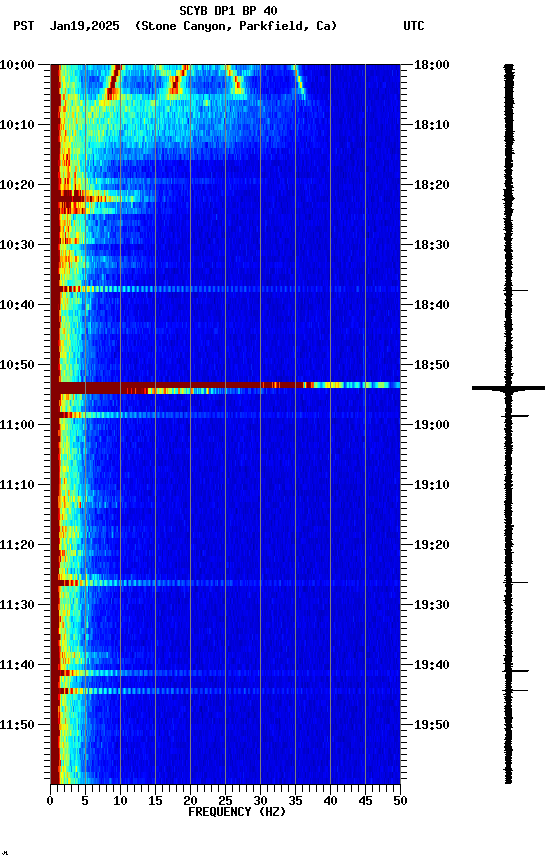Click the 'UTC' timezone label
This screenshot has width=552, height=864.
coord(414,26)
